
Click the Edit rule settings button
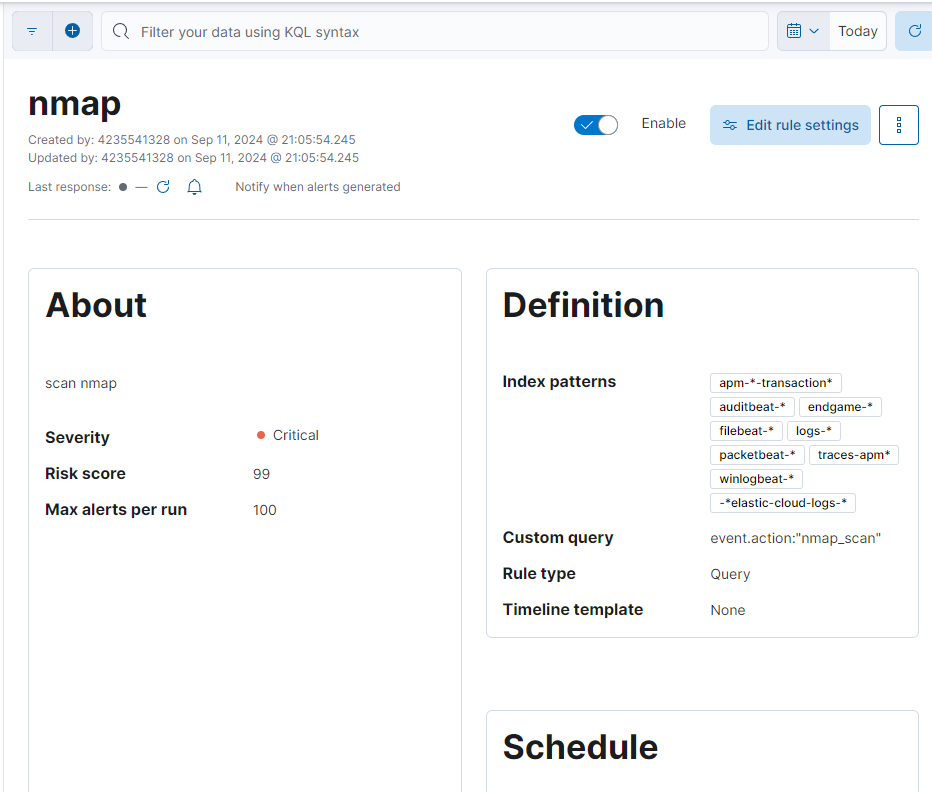pos(790,124)
